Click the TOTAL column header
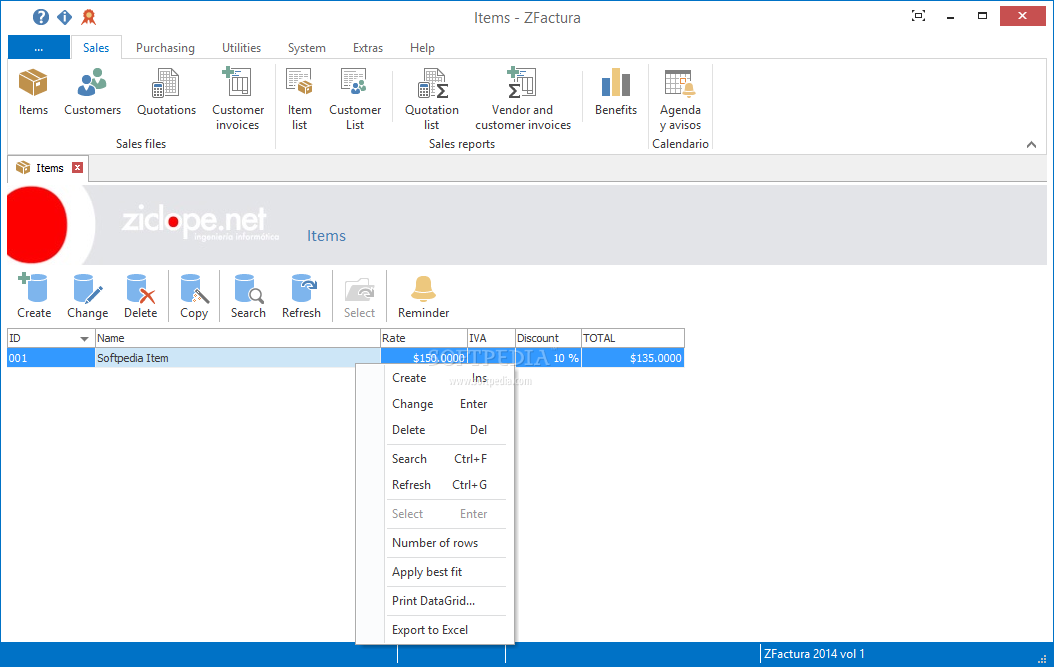The height and width of the screenshot is (667, 1054). [x=633, y=338]
